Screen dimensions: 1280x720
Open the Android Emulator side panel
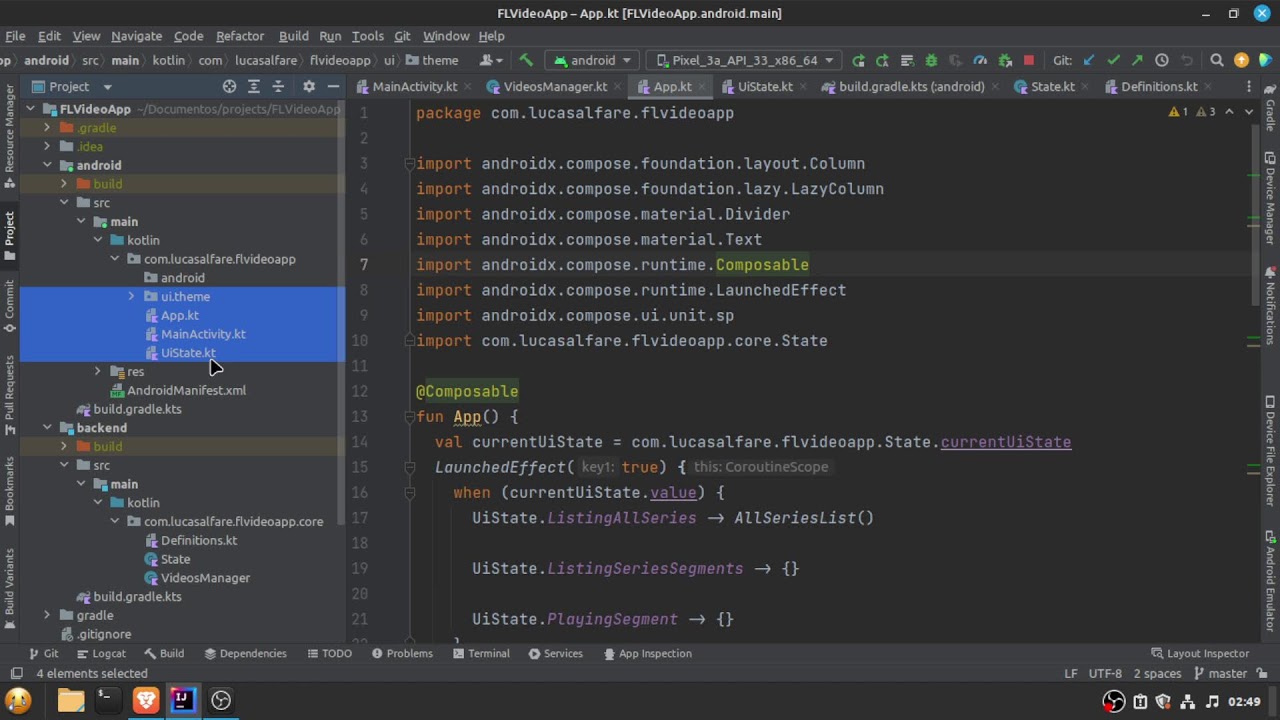click(1270, 583)
